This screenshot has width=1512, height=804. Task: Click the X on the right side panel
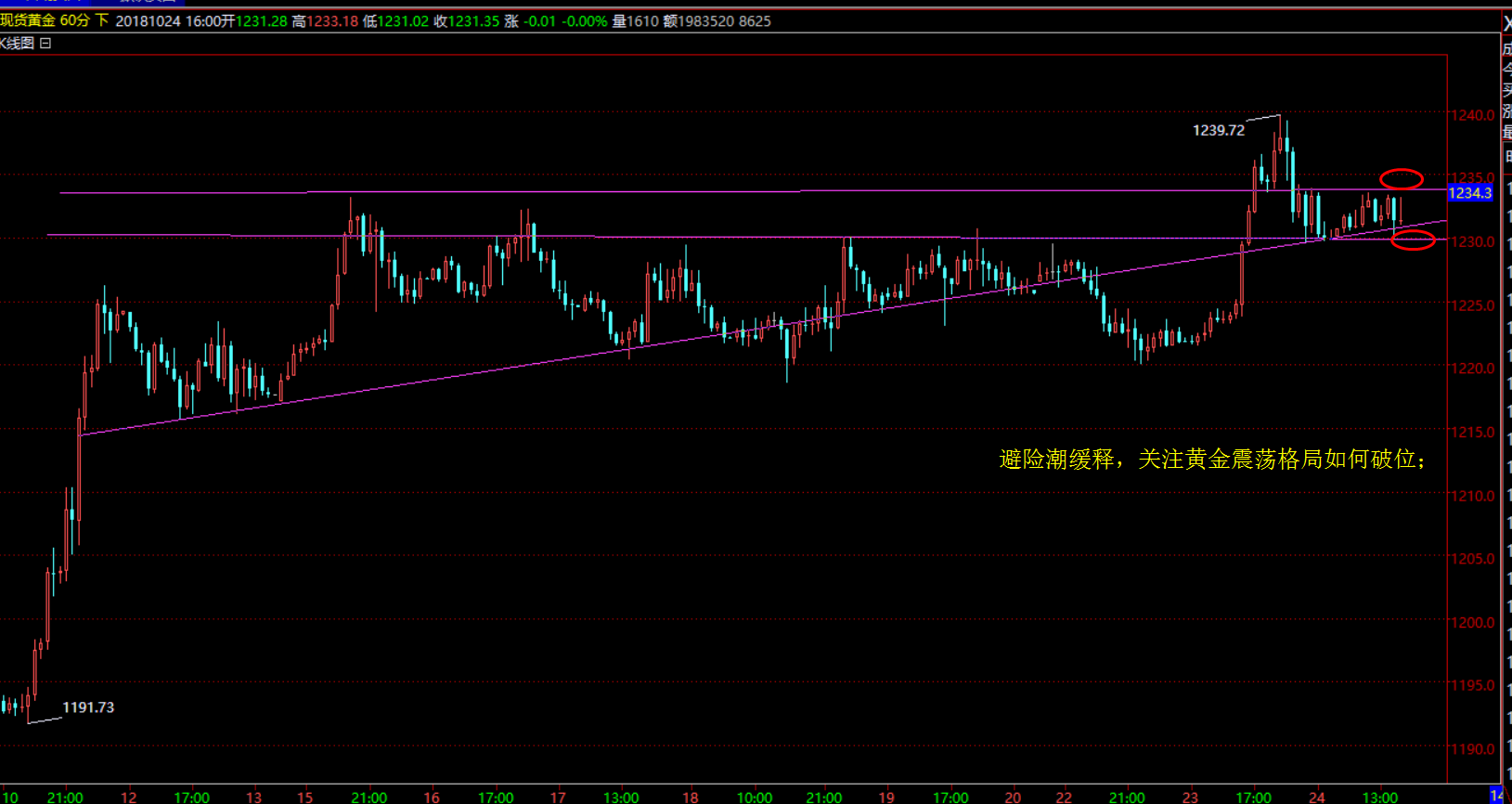click(1506, 24)
